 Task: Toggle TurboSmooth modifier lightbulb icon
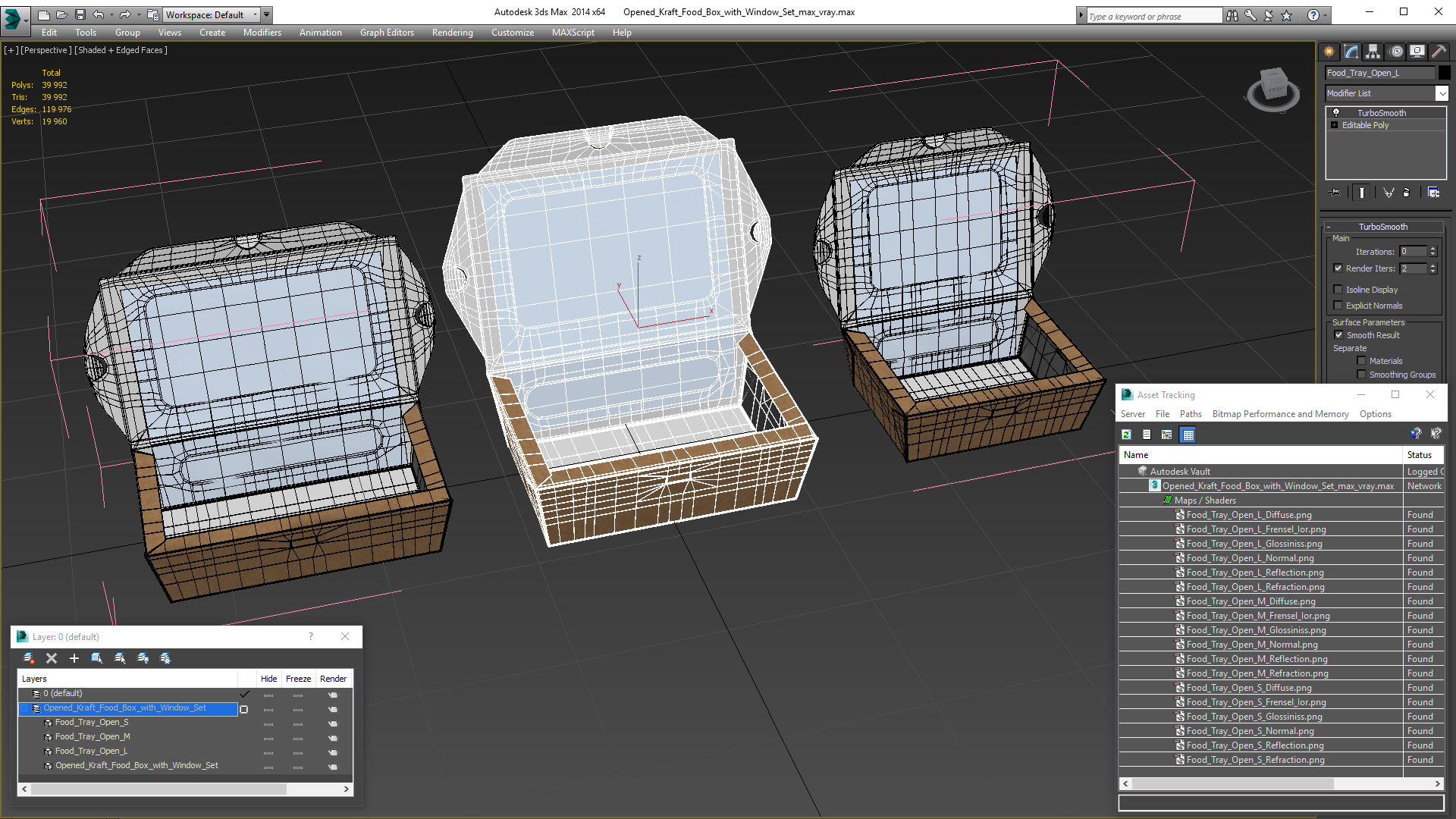click(x=1336, y=112)
